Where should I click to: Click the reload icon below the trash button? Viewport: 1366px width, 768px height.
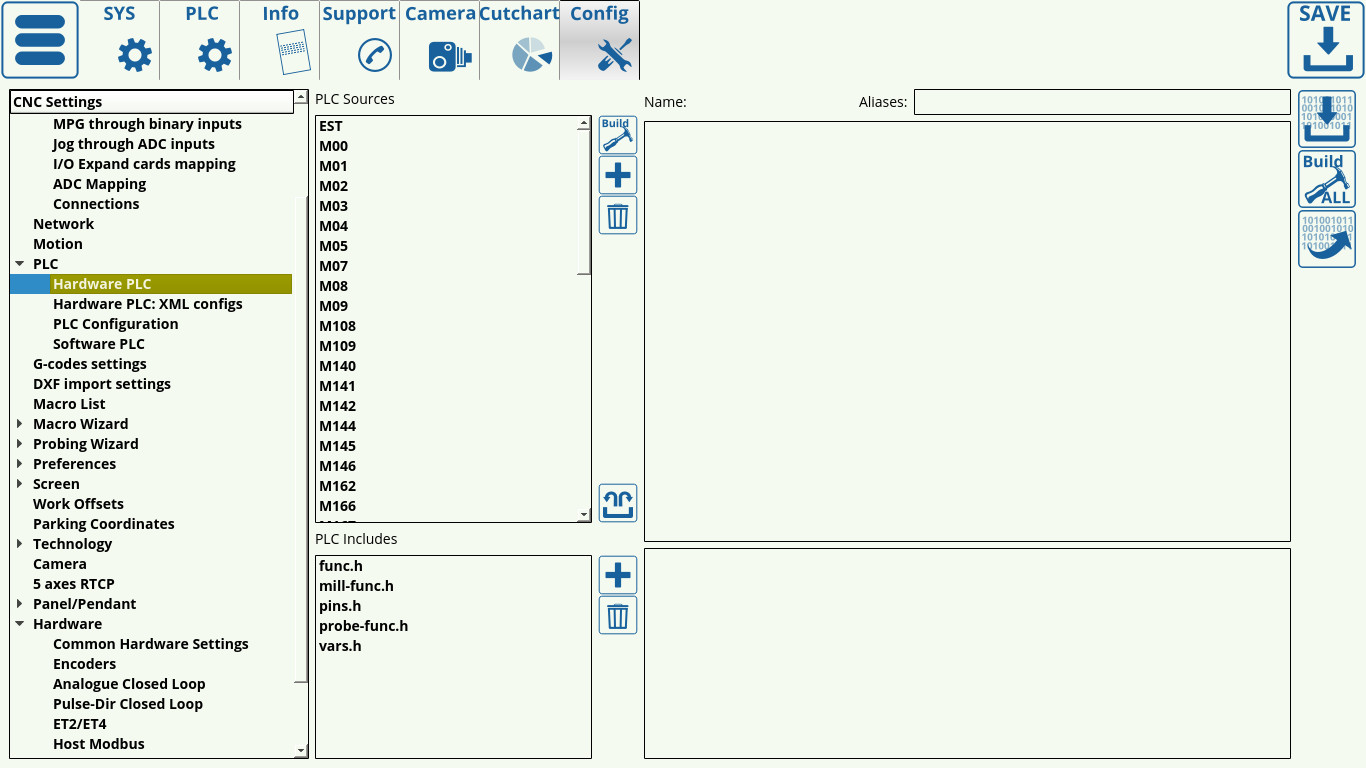[x=617, y=503]
